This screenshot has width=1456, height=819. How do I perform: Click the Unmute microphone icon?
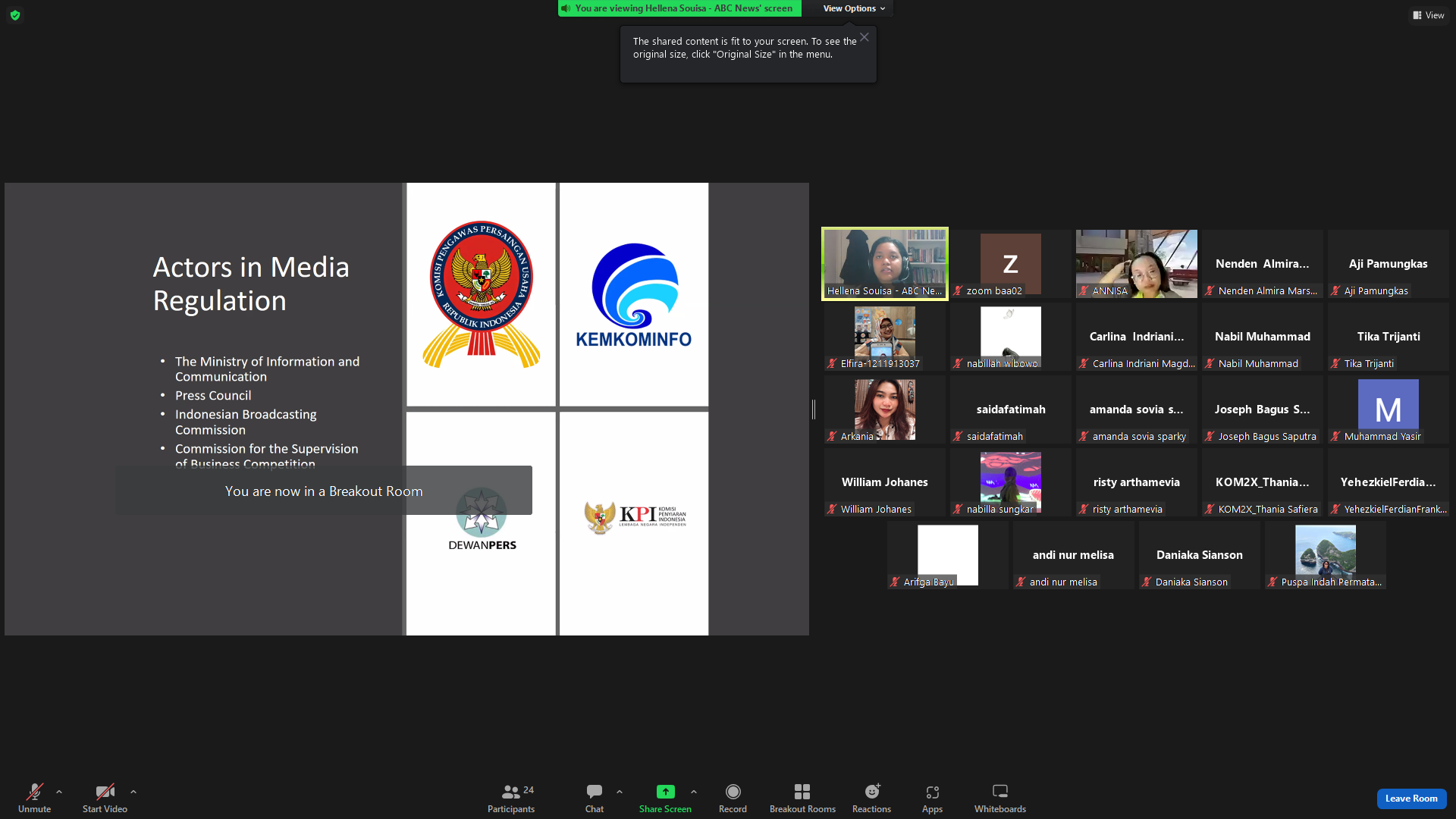(34, 792)
